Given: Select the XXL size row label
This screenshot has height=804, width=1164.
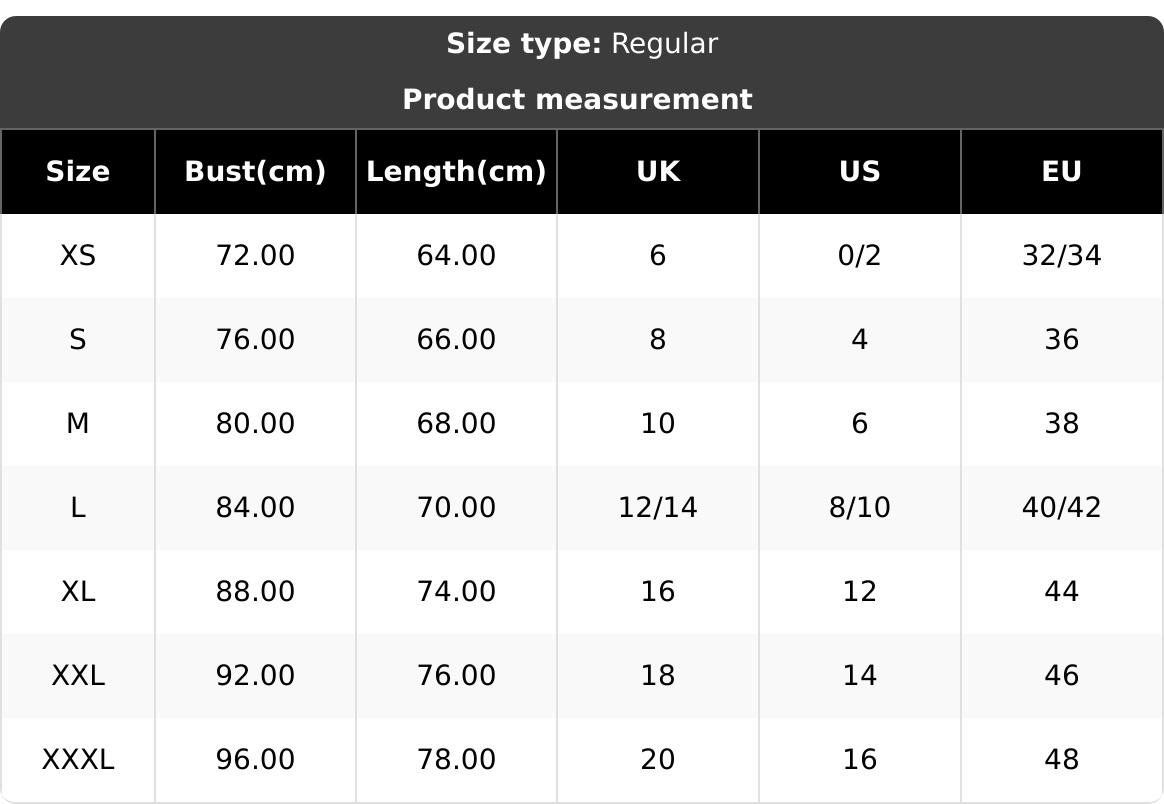Looking at the screenshot, I should coord(78,676).
